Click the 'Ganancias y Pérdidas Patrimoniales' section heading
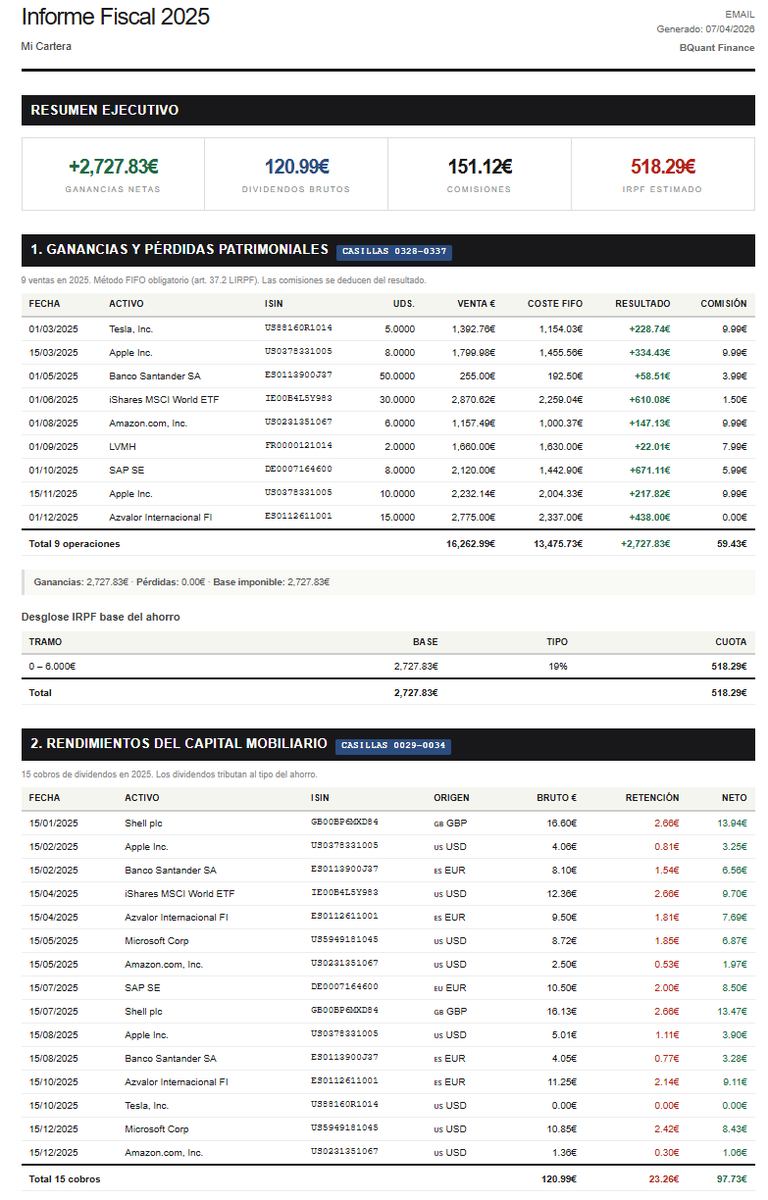This screenshot has width=768, height=1200. [x=179, y=249]
